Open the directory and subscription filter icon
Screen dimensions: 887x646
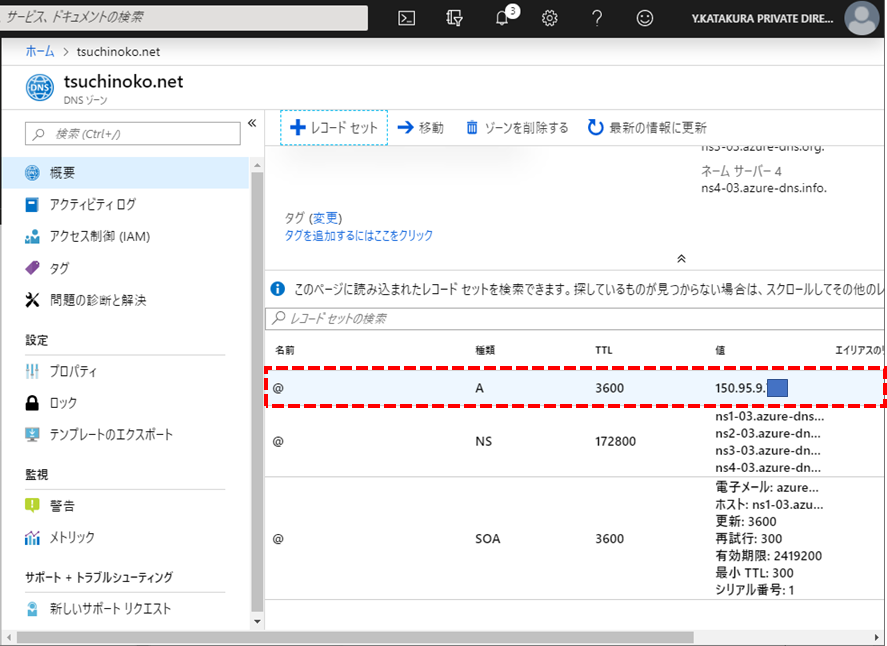pos(454,19)
